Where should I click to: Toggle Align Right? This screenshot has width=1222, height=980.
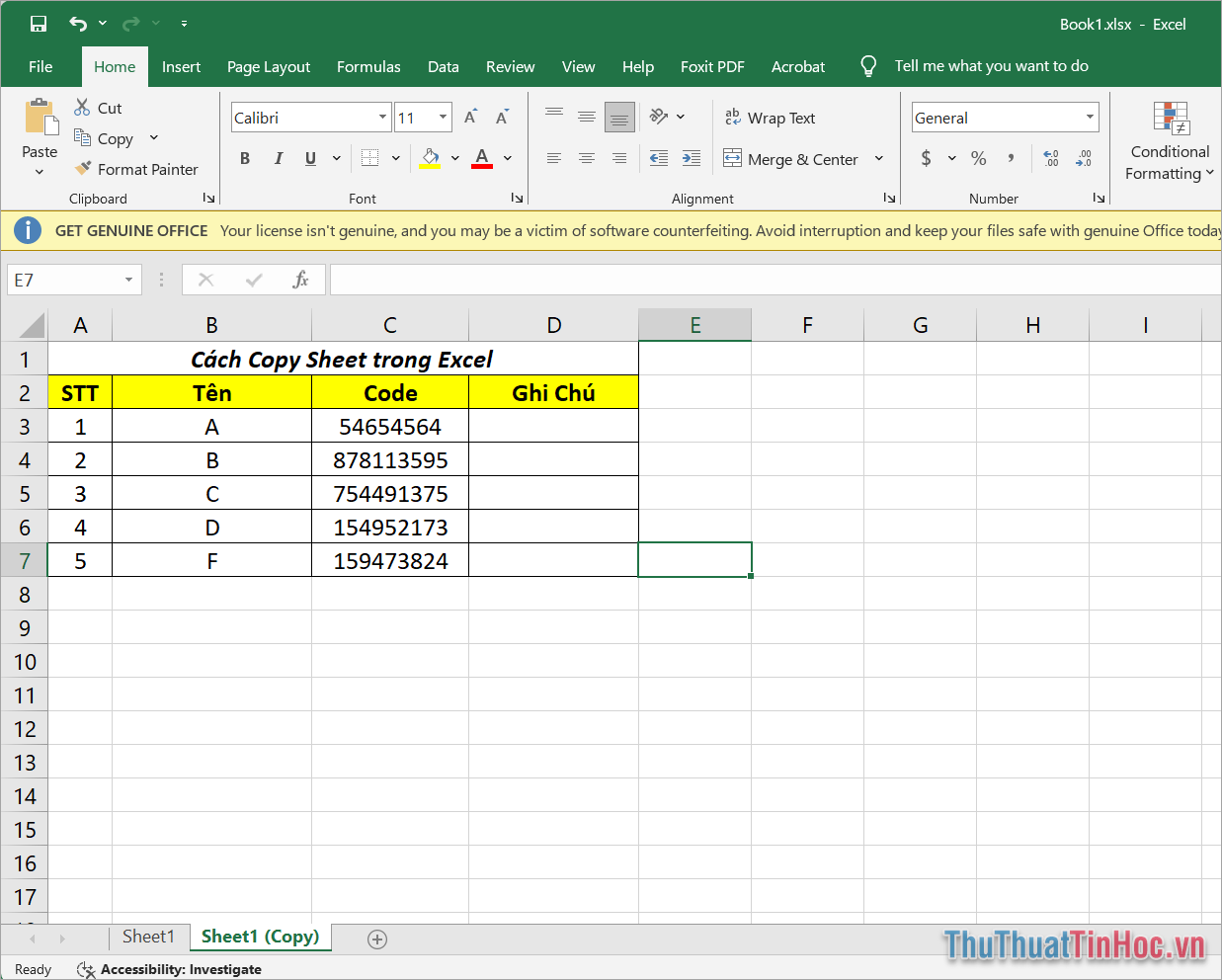click(x=619, y=158)
